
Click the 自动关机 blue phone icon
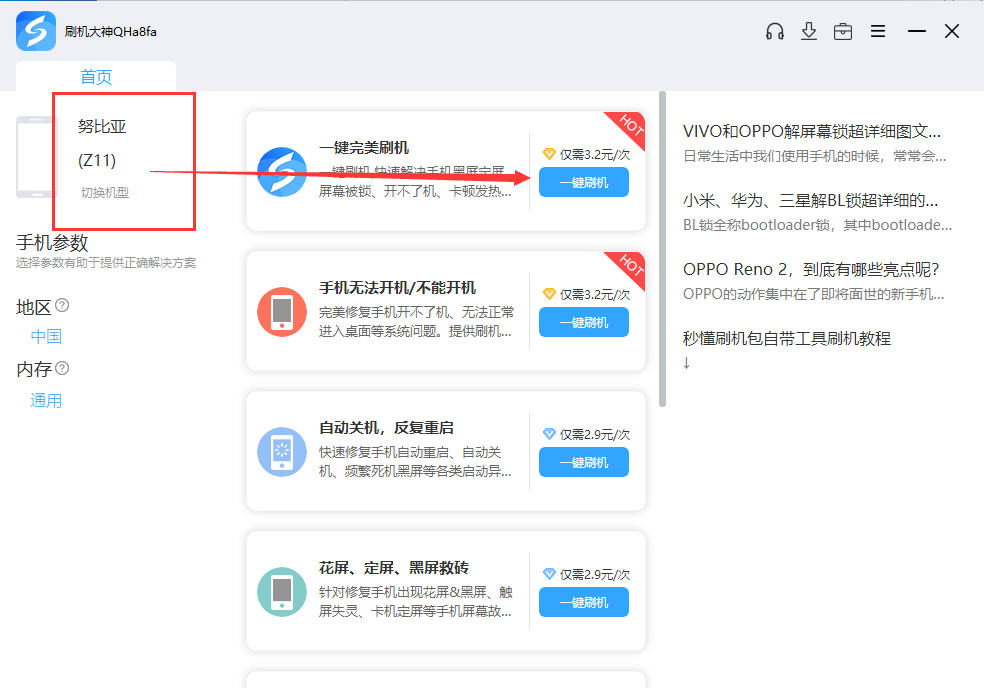pos(282,452)
